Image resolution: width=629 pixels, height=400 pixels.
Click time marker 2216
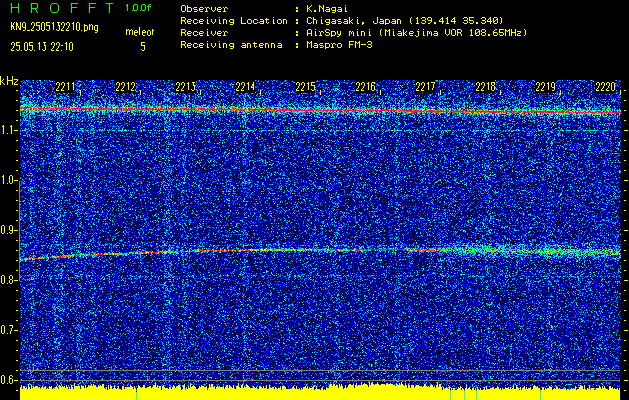pos(365,87)
